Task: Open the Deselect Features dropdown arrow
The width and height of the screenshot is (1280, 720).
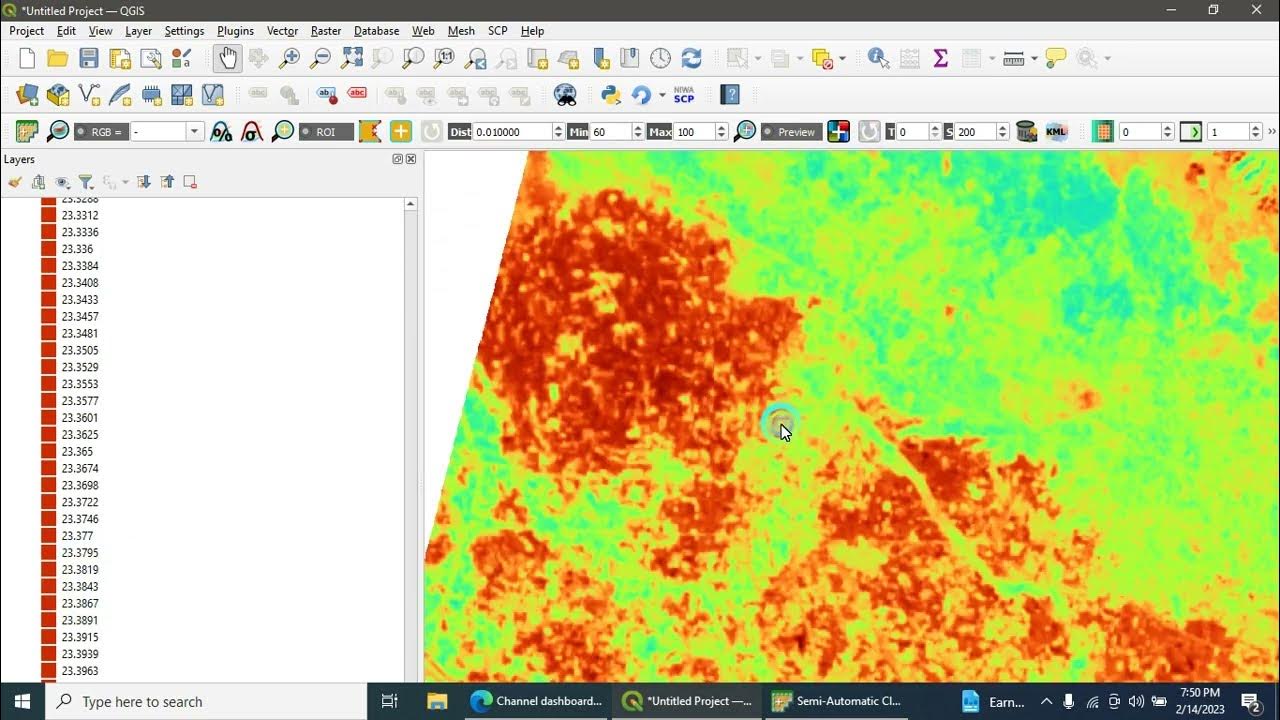Action: (x=843, y=58)
